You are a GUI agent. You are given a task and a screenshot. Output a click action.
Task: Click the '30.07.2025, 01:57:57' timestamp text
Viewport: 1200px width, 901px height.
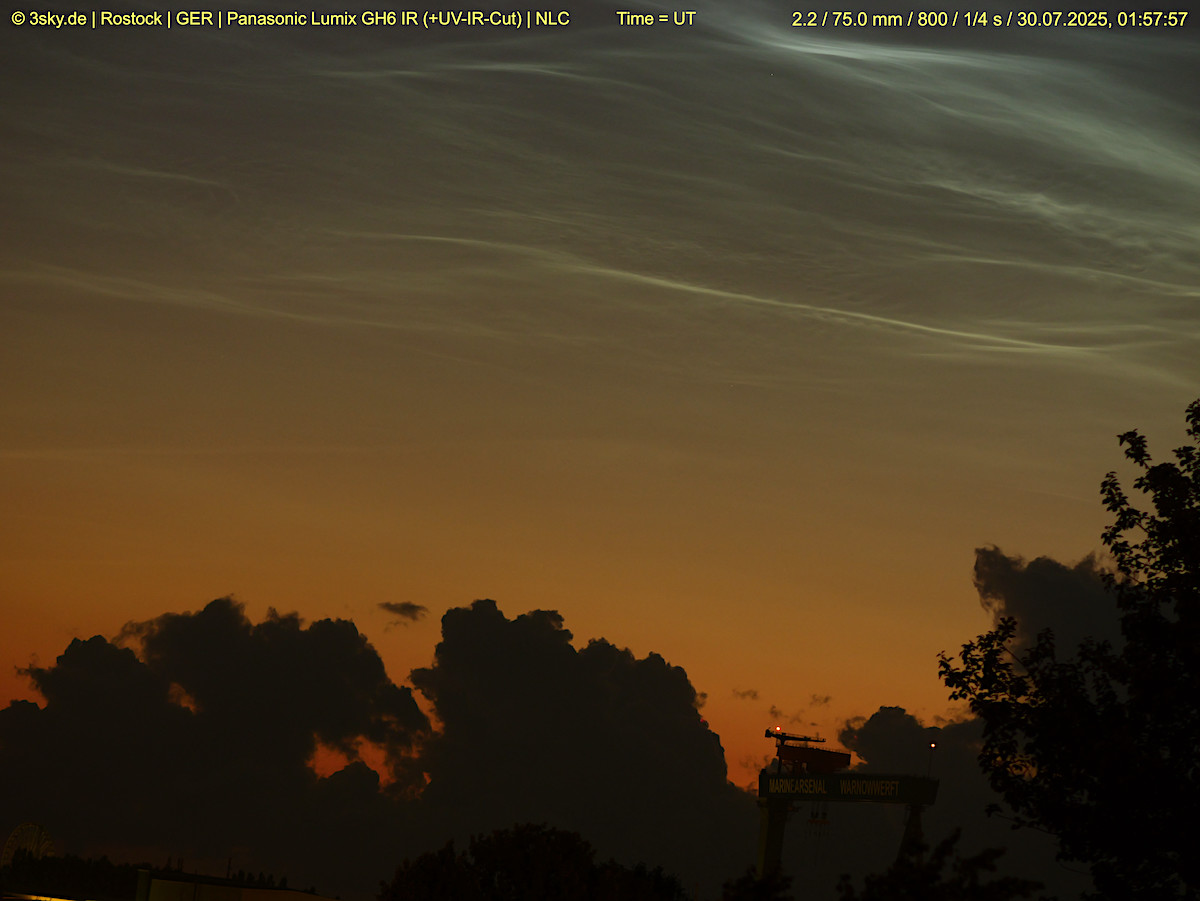1102,19
